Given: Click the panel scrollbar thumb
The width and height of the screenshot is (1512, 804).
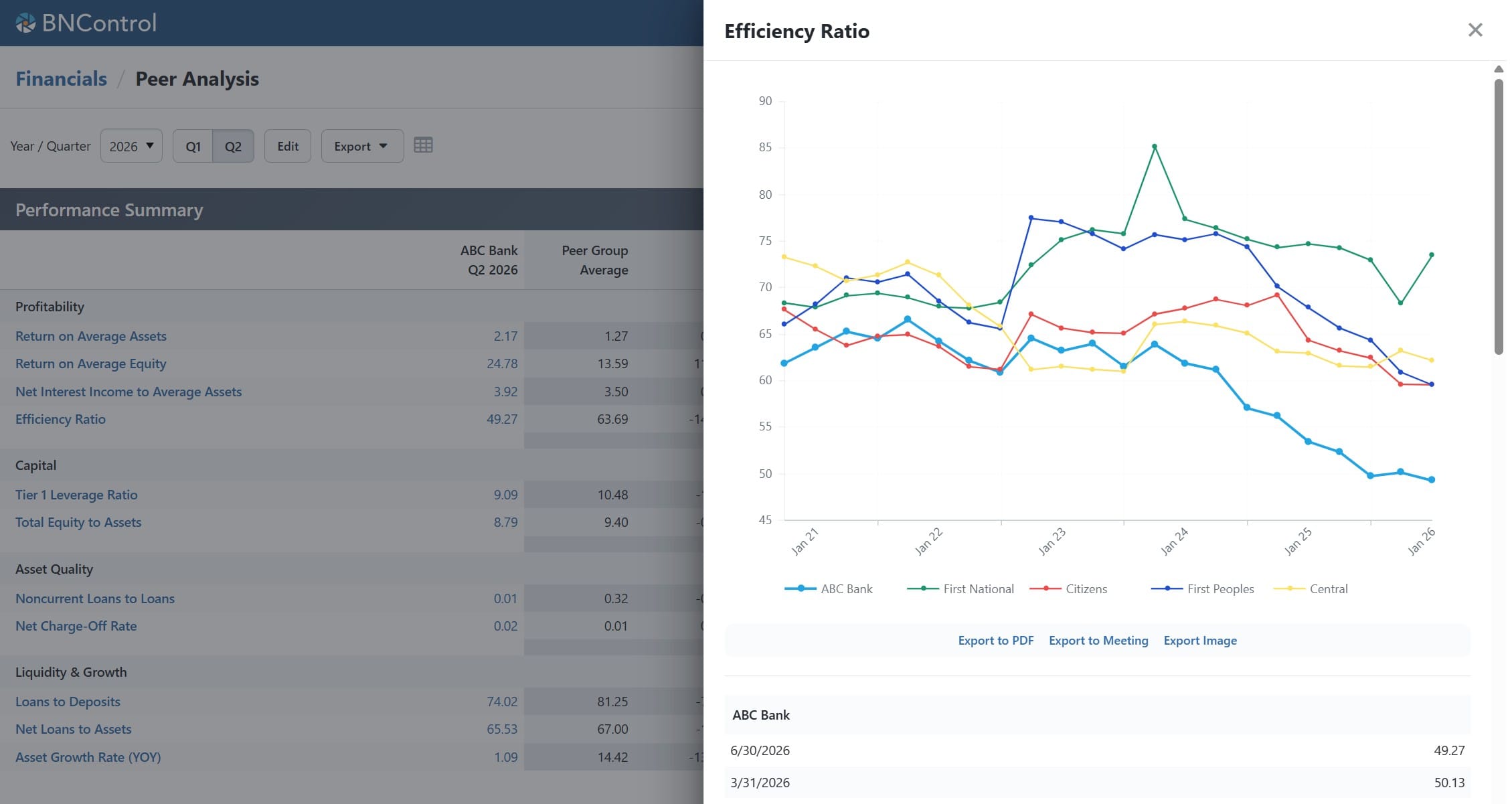Looking at the screenshot, I should (1499, 216).
